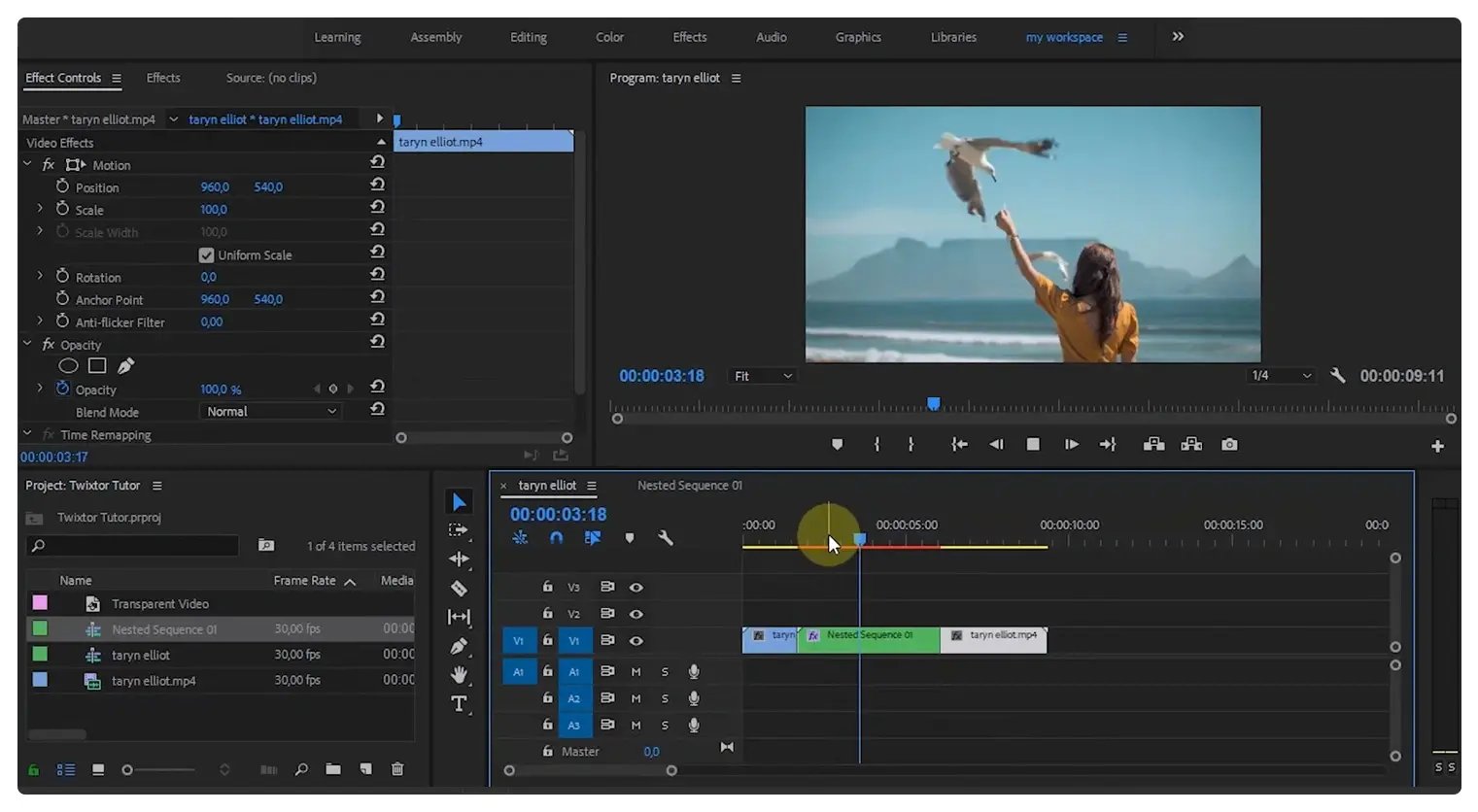Export a frame using the camera icon
This screenshot has height=812, width=1478.
[x=1228, y=444]
